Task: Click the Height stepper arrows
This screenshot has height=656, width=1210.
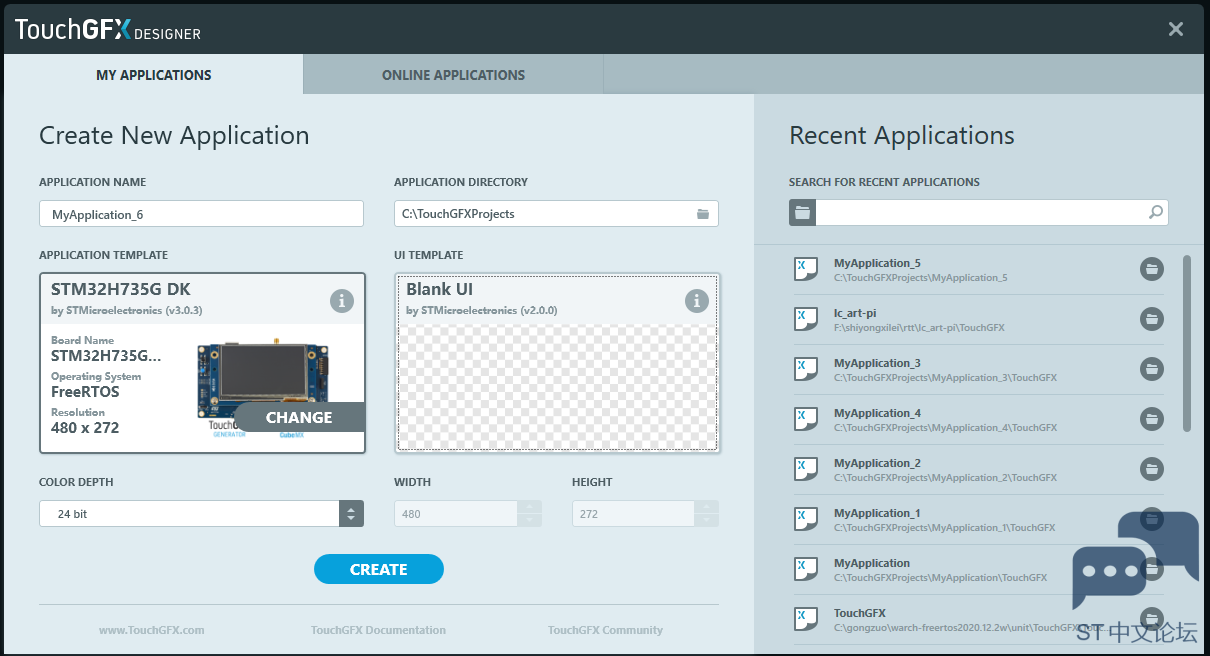Action: 707,514
